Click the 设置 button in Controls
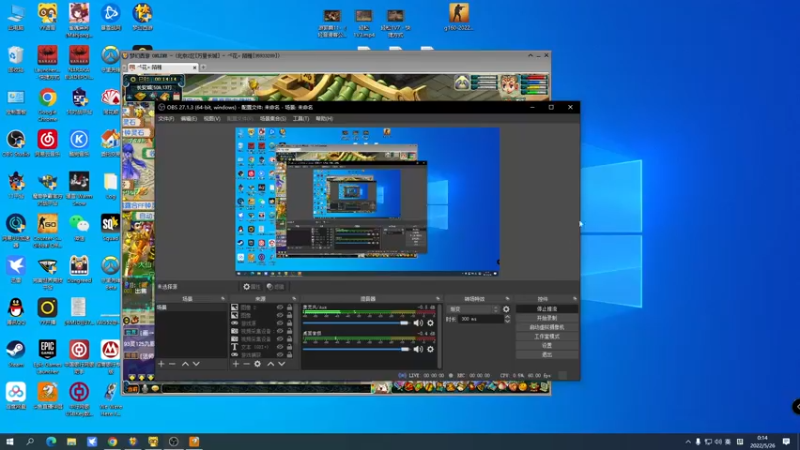800x450 pixels. pos(547,345)
